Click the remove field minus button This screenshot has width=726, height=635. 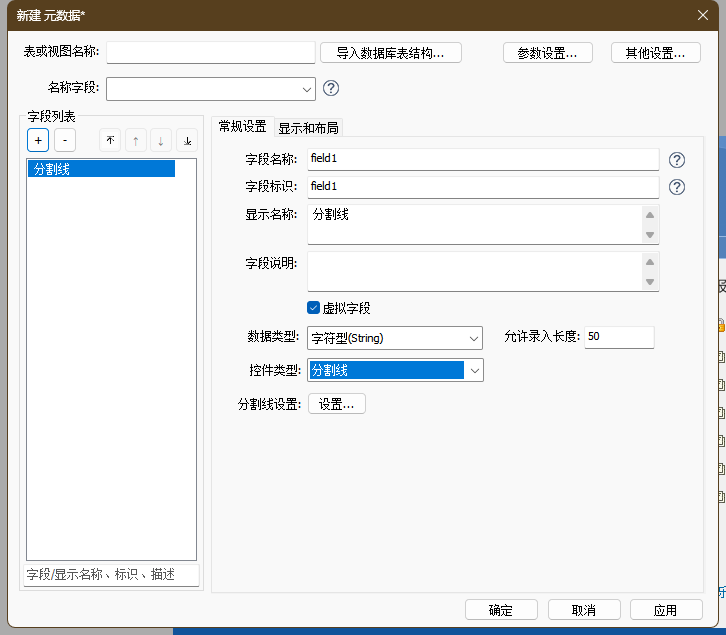(x=64, y=141)
